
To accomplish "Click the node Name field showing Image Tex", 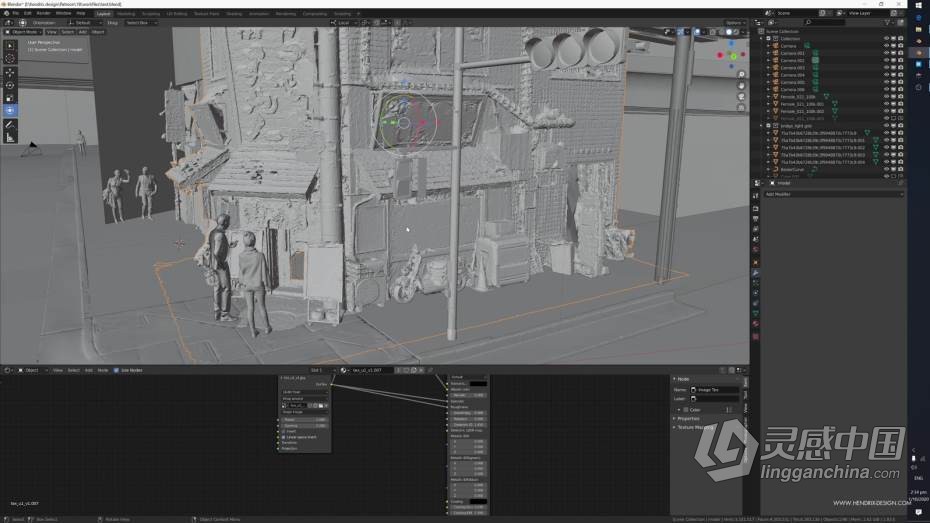I will [714, 390].
